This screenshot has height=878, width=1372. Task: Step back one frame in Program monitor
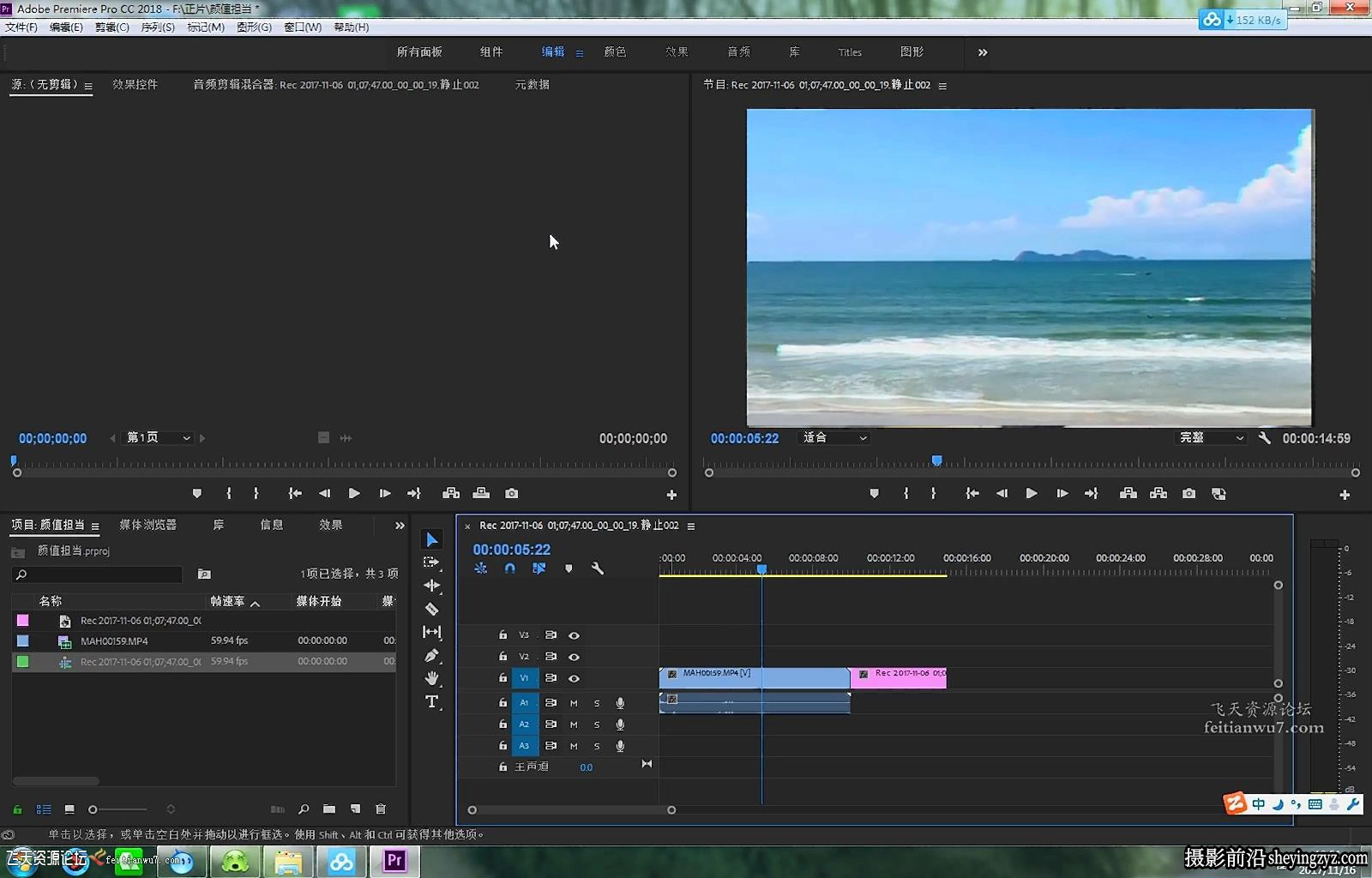[x=1002, y=494]
